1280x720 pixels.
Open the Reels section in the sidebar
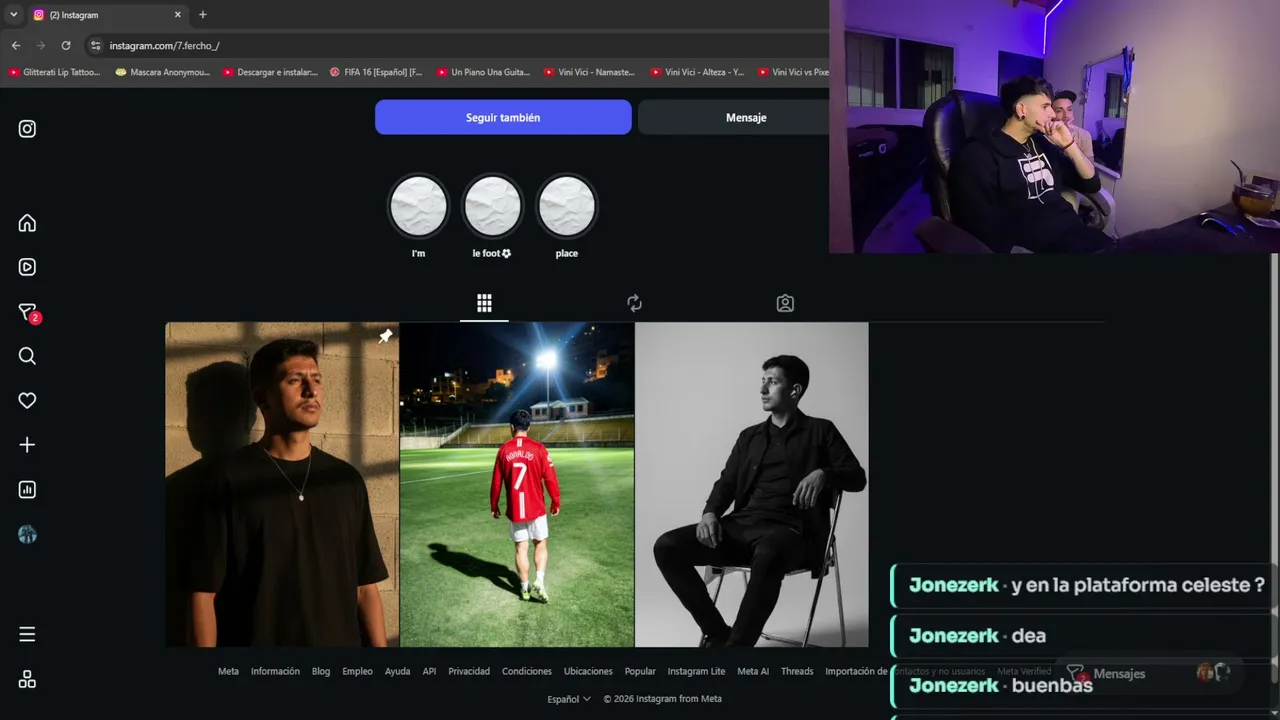(27, 267)
